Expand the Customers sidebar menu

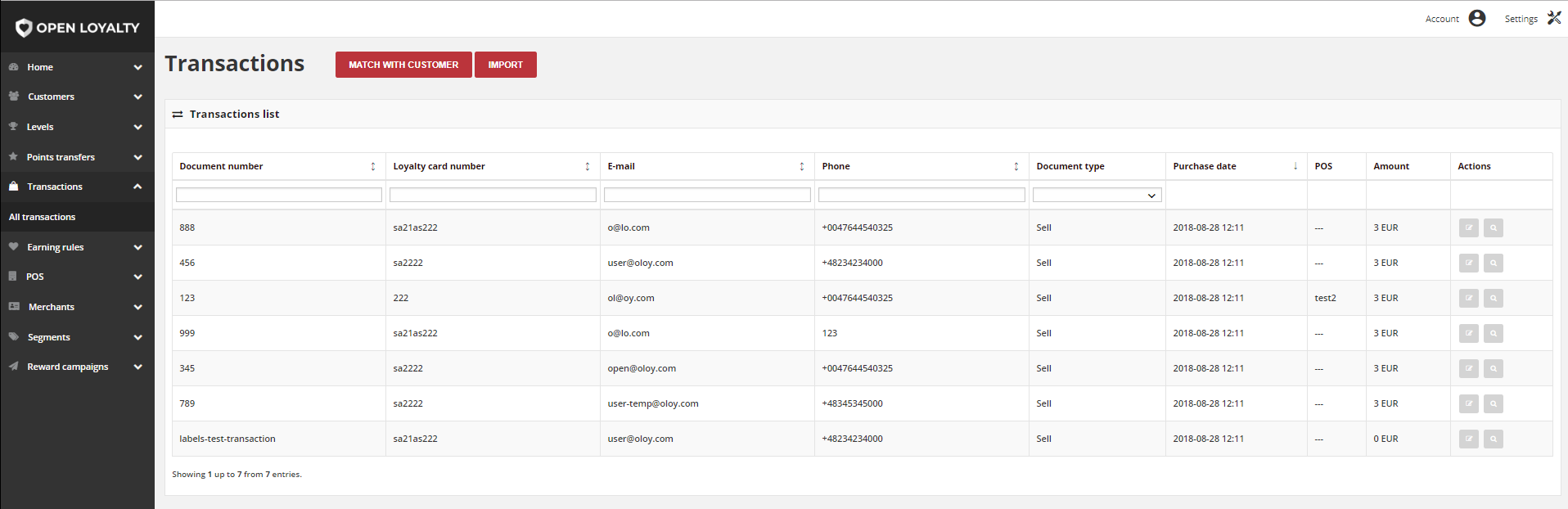click(x=77, y=97)
